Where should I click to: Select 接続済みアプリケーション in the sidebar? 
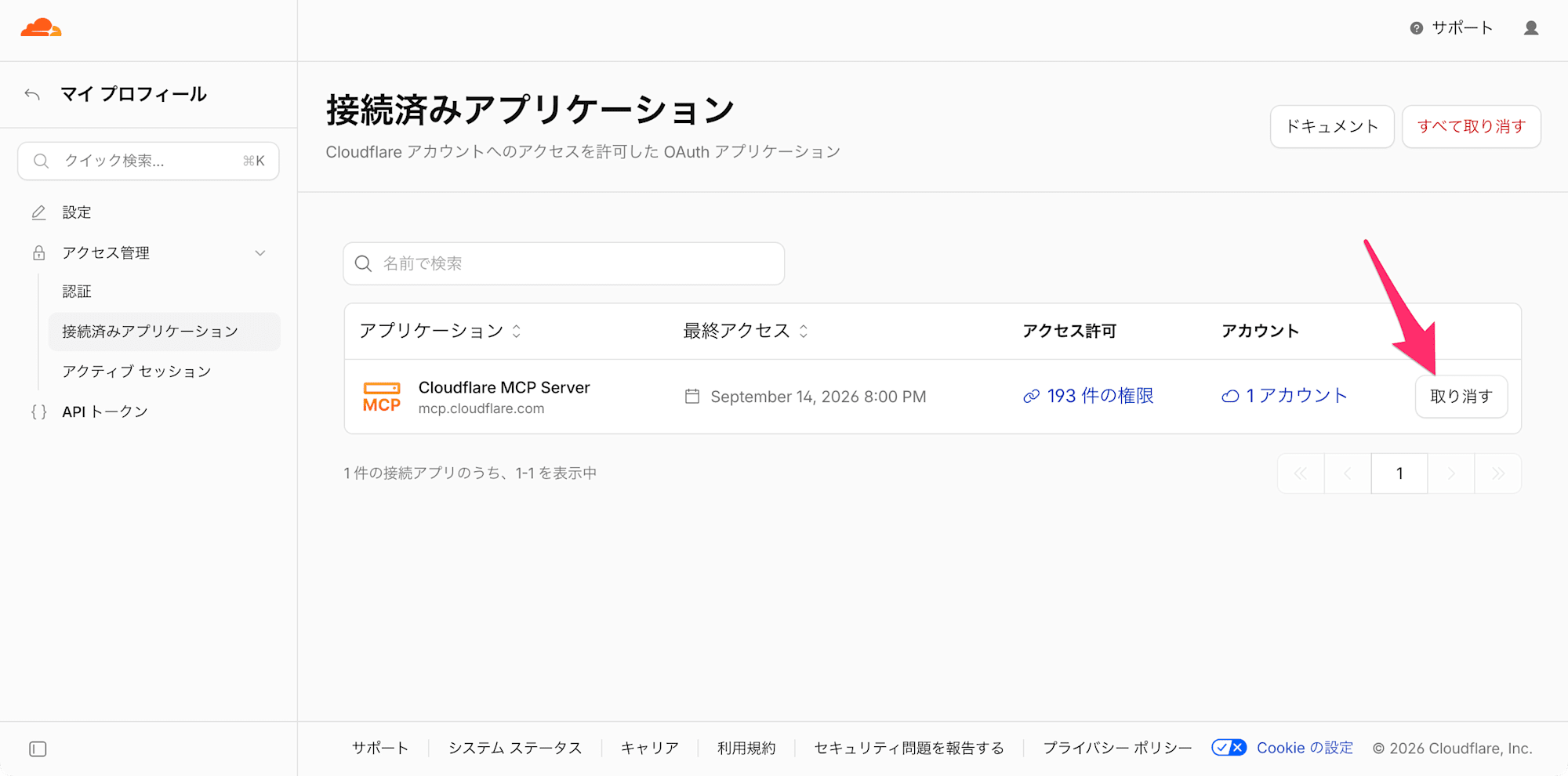pos(165,332)
